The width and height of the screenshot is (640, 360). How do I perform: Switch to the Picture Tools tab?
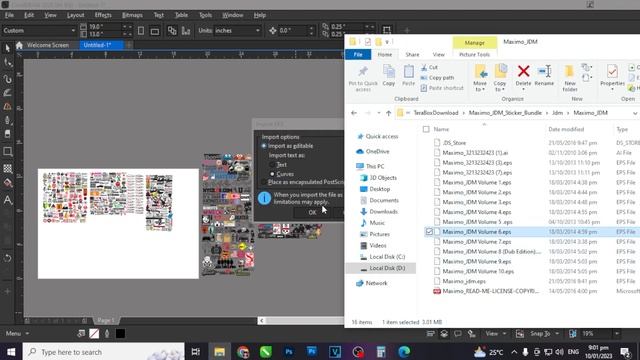tap(474, 54)
